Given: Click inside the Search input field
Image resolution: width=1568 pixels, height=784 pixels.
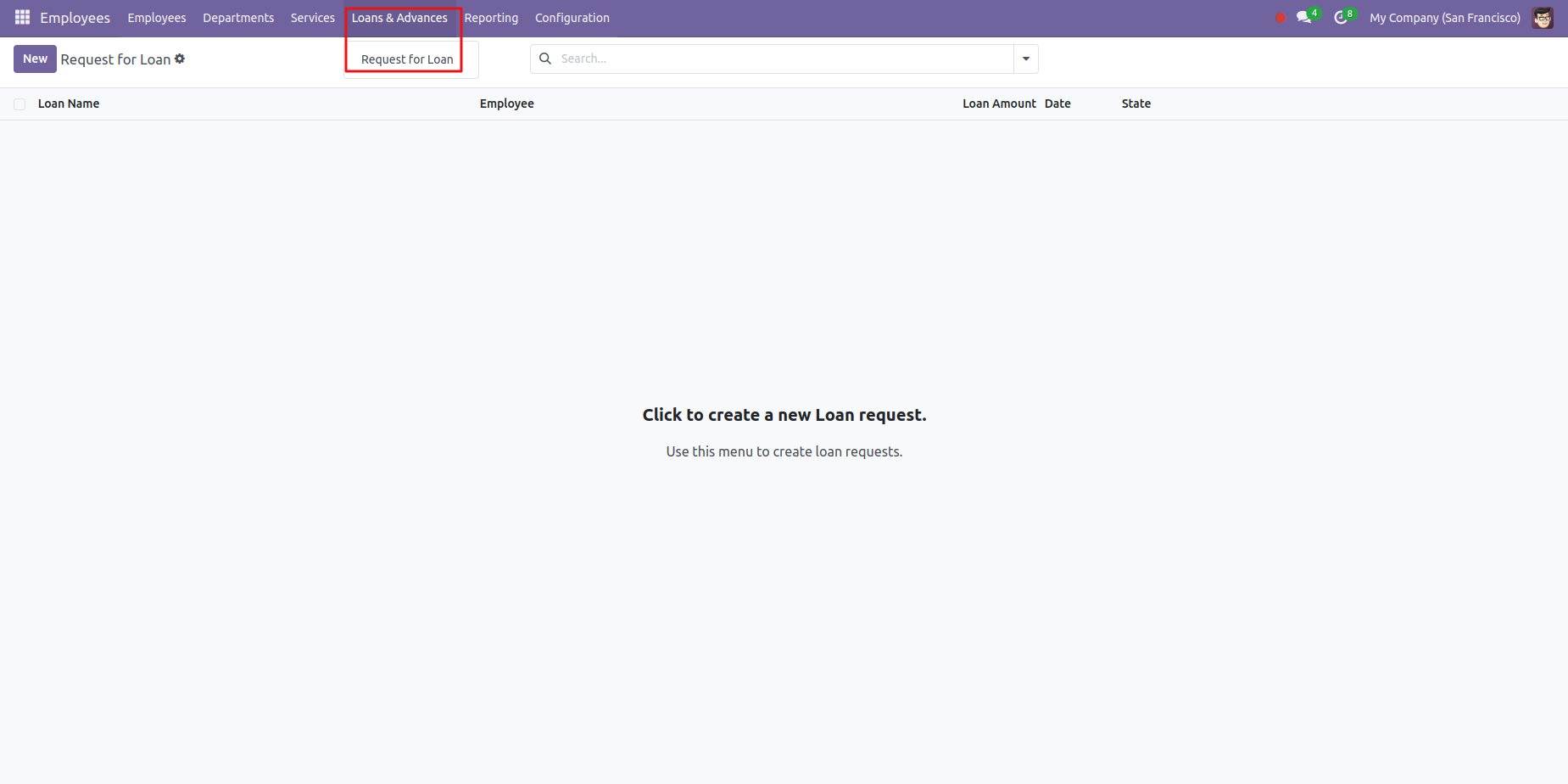Looking at the screenshot, I should (780, 59).
